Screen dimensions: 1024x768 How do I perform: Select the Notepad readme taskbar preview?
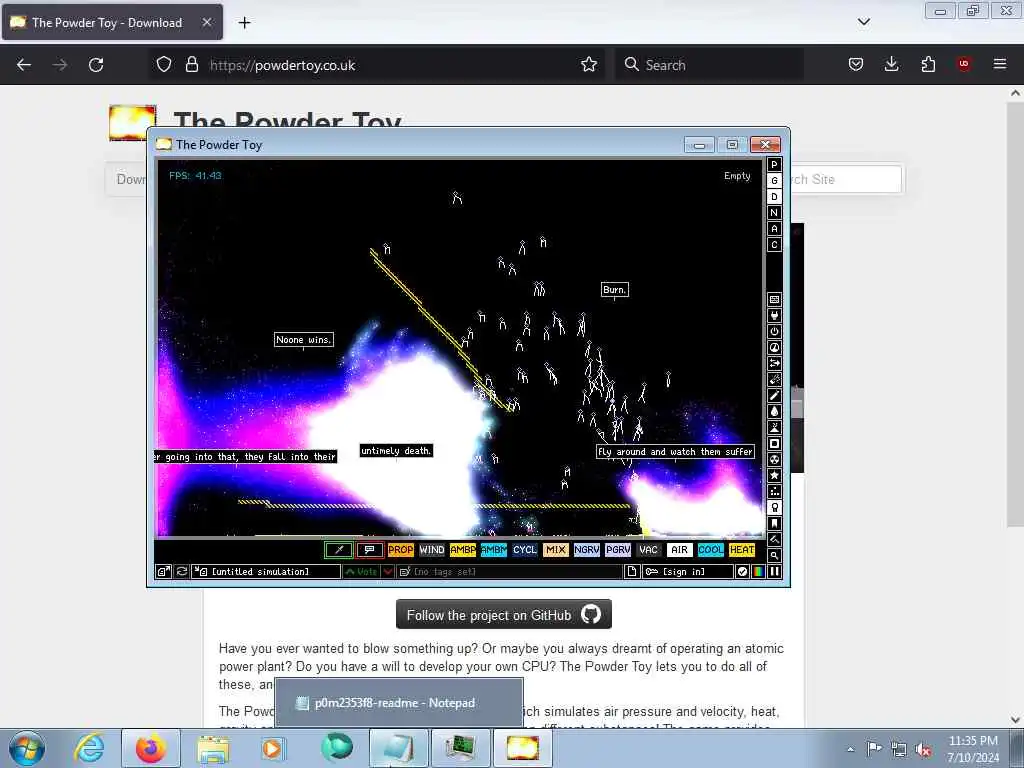coord(399,703)
